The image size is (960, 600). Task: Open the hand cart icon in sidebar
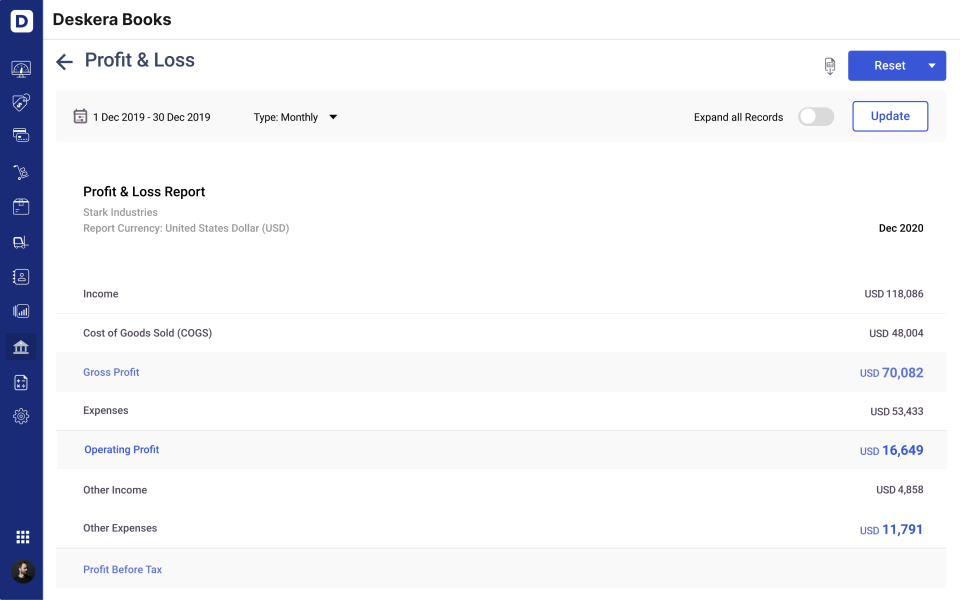pos(21,172)
